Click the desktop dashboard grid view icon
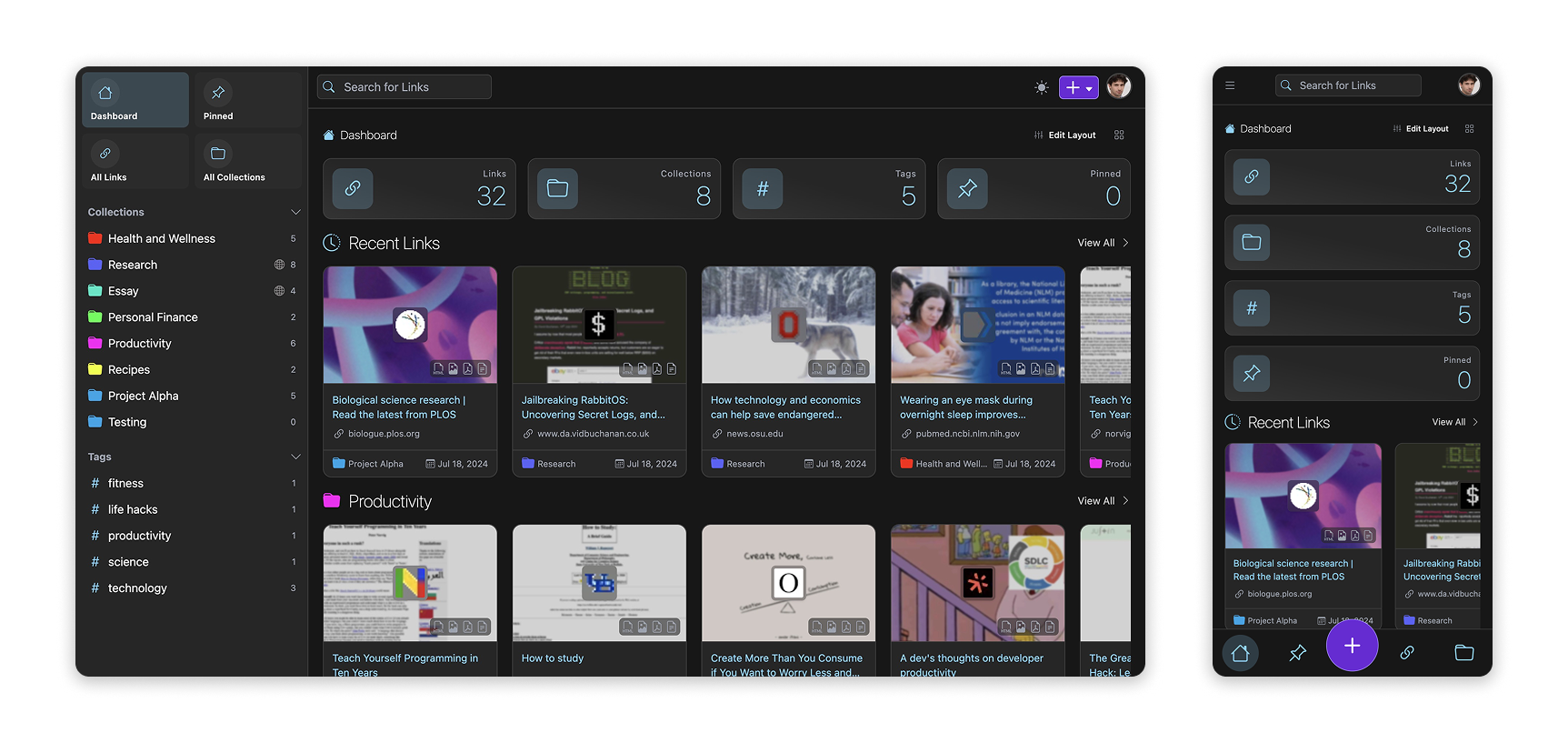1568x743 pixels. pyautogui.click(x=1119, y=136)
